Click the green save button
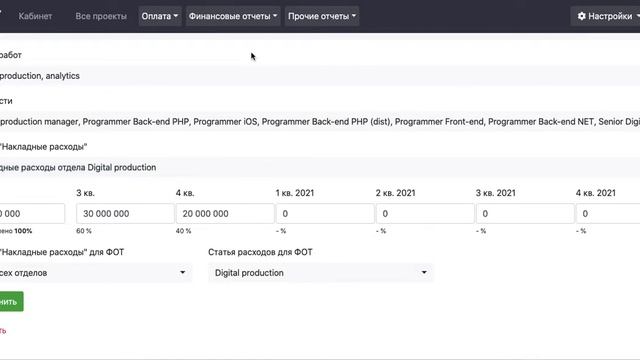Image resolution: width=640 pixels, height=360 pixels. pos(11,302)
